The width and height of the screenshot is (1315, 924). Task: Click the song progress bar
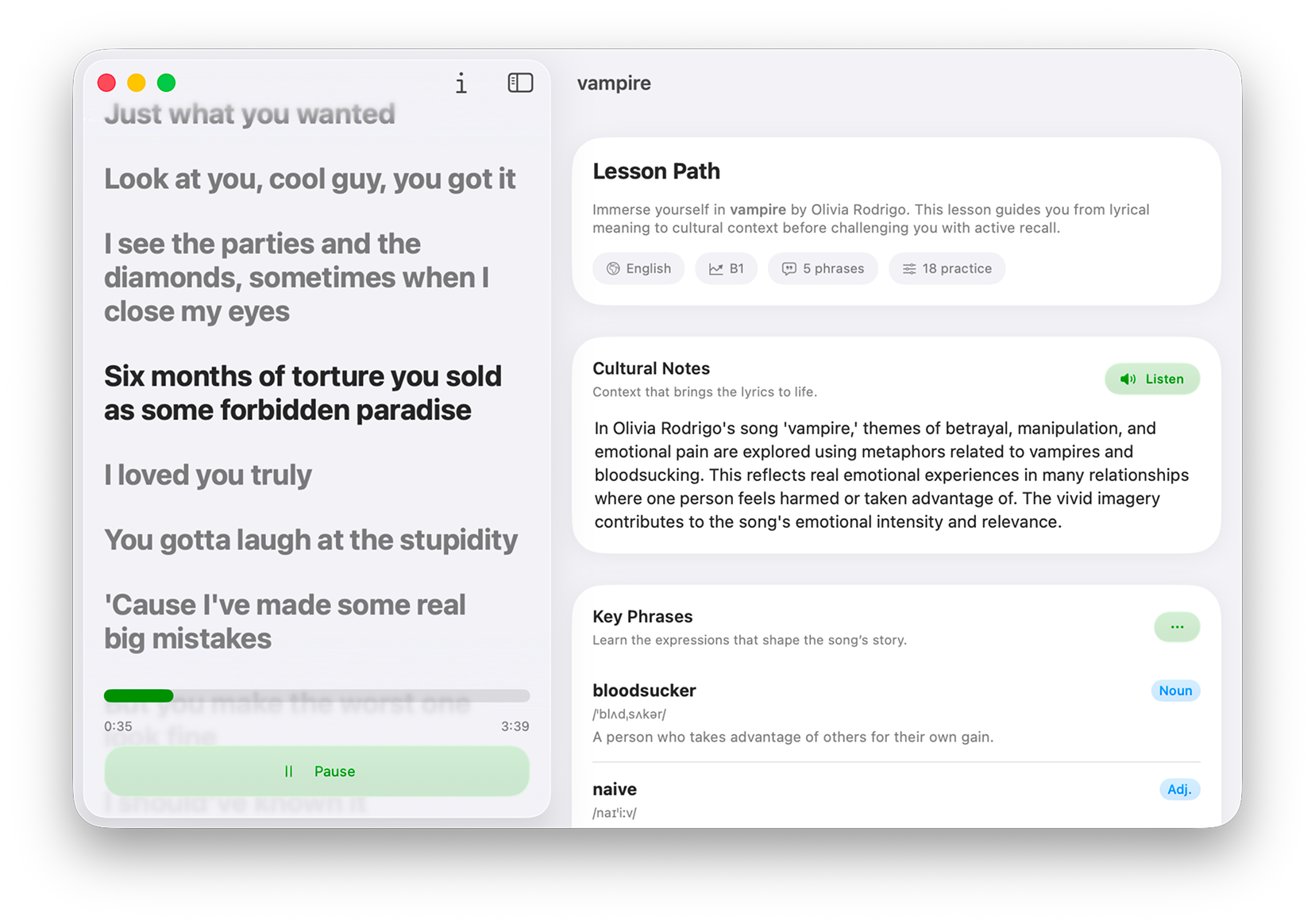pos(317,695)
